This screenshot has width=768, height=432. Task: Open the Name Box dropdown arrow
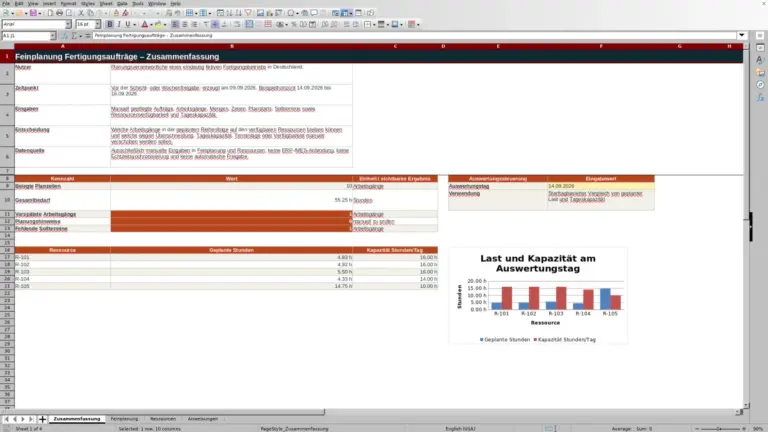pos(52,36)
